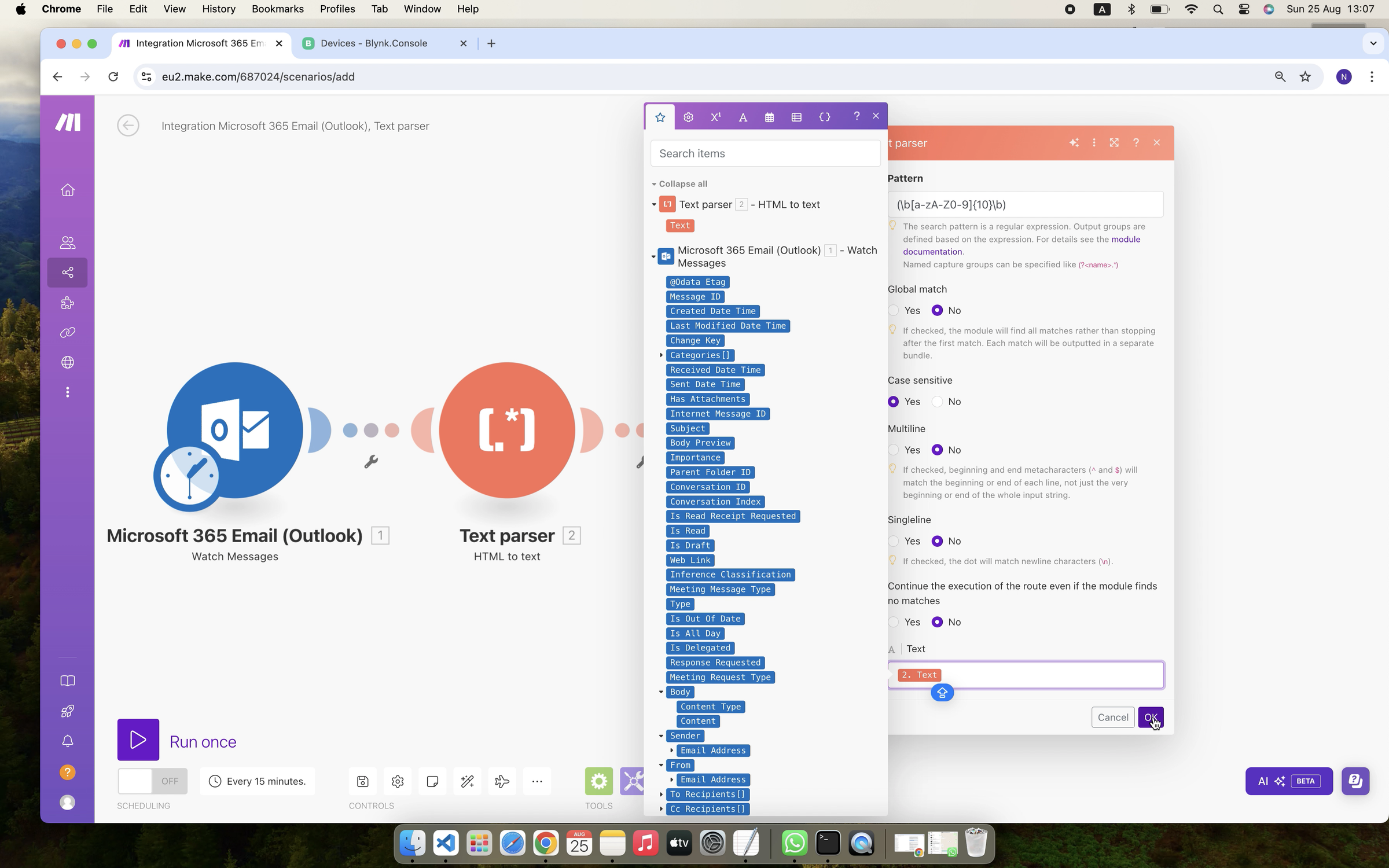Viewport: 1389px width, 868px height.
Task: Open the Notifications bell icon in sidebar
Action: (x=68, y=741)
